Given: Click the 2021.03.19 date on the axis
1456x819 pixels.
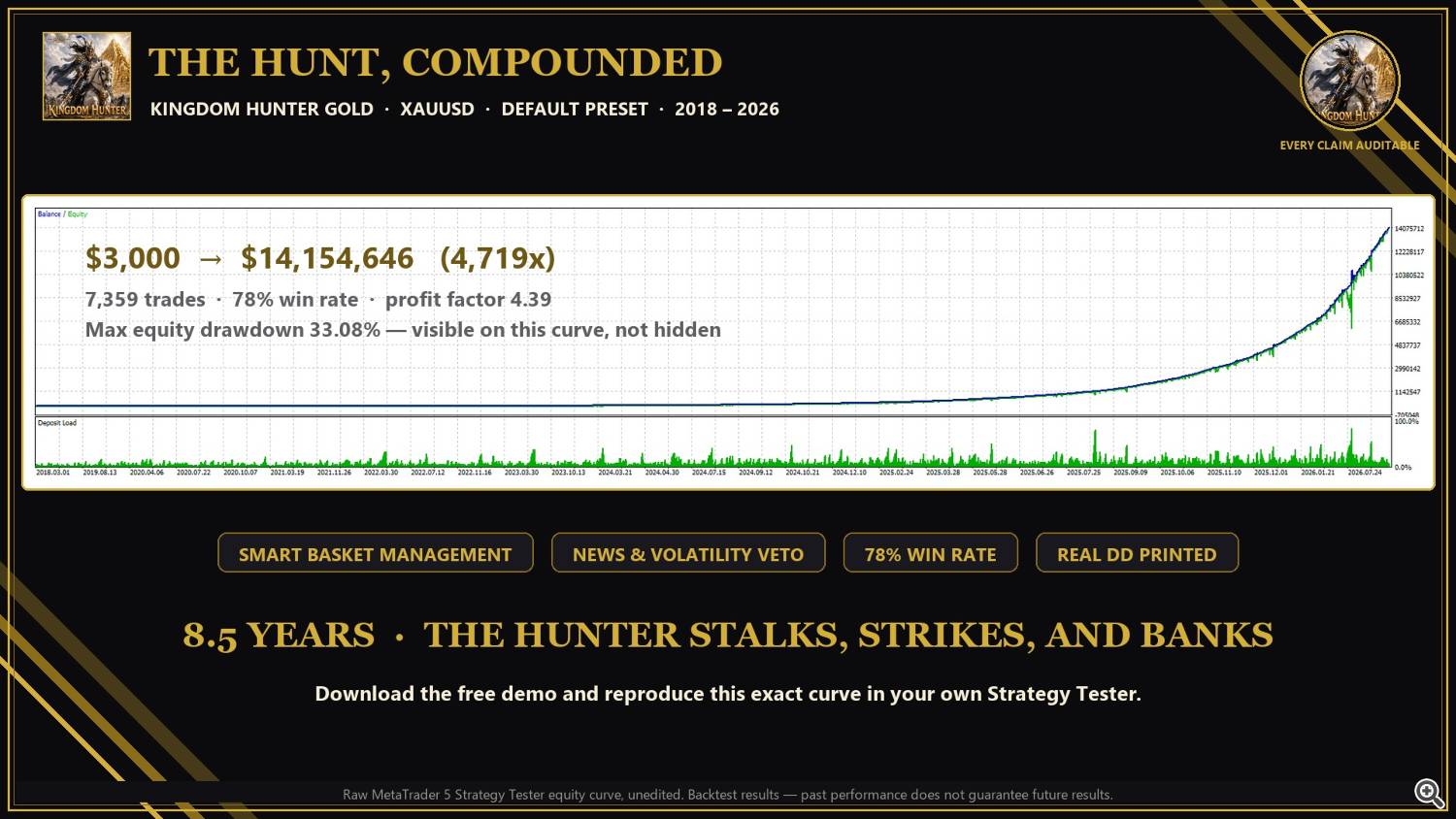Looking at the screenshot, I should click(x=287, y=473).
